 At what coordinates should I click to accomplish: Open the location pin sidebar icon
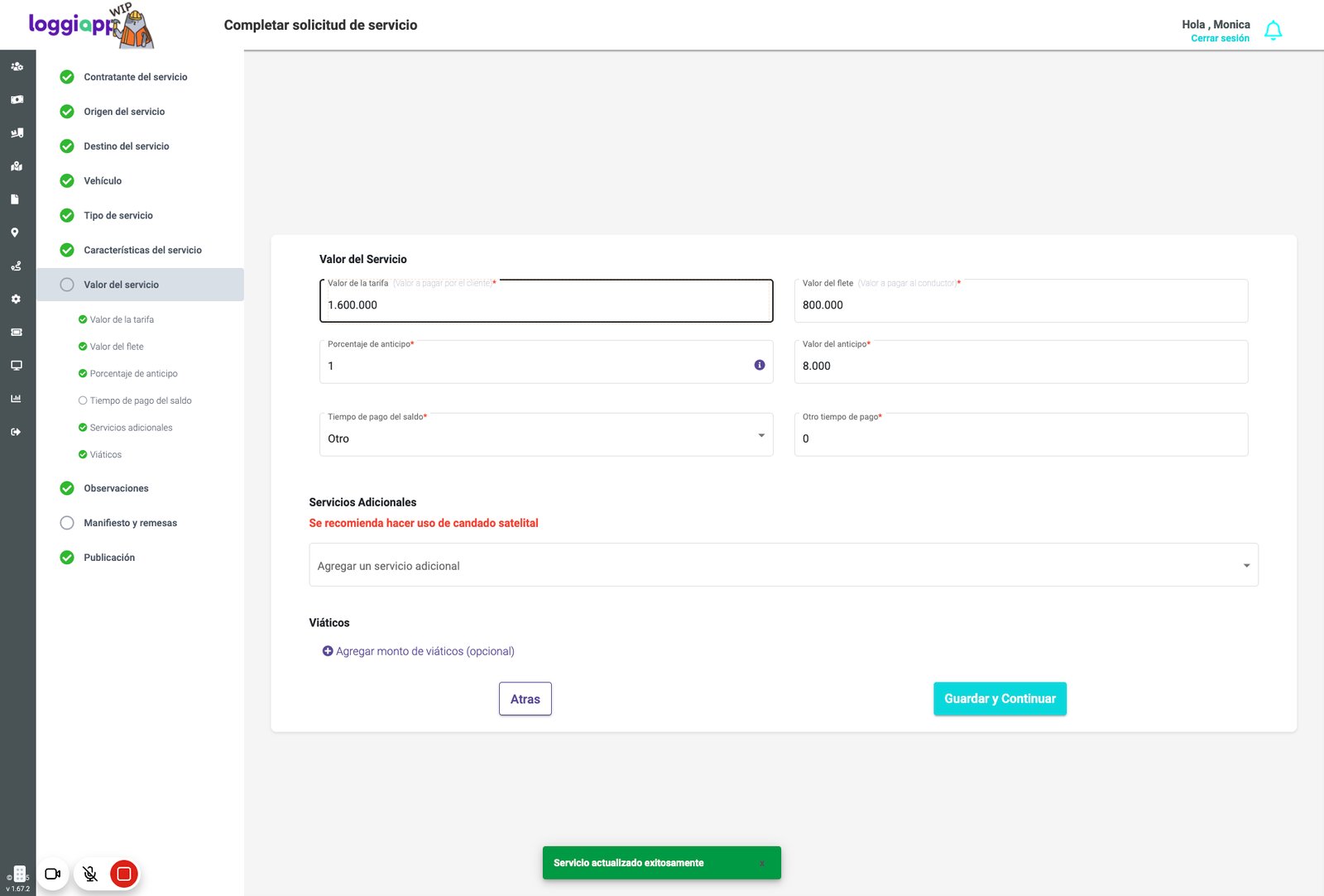coord(15,232)
